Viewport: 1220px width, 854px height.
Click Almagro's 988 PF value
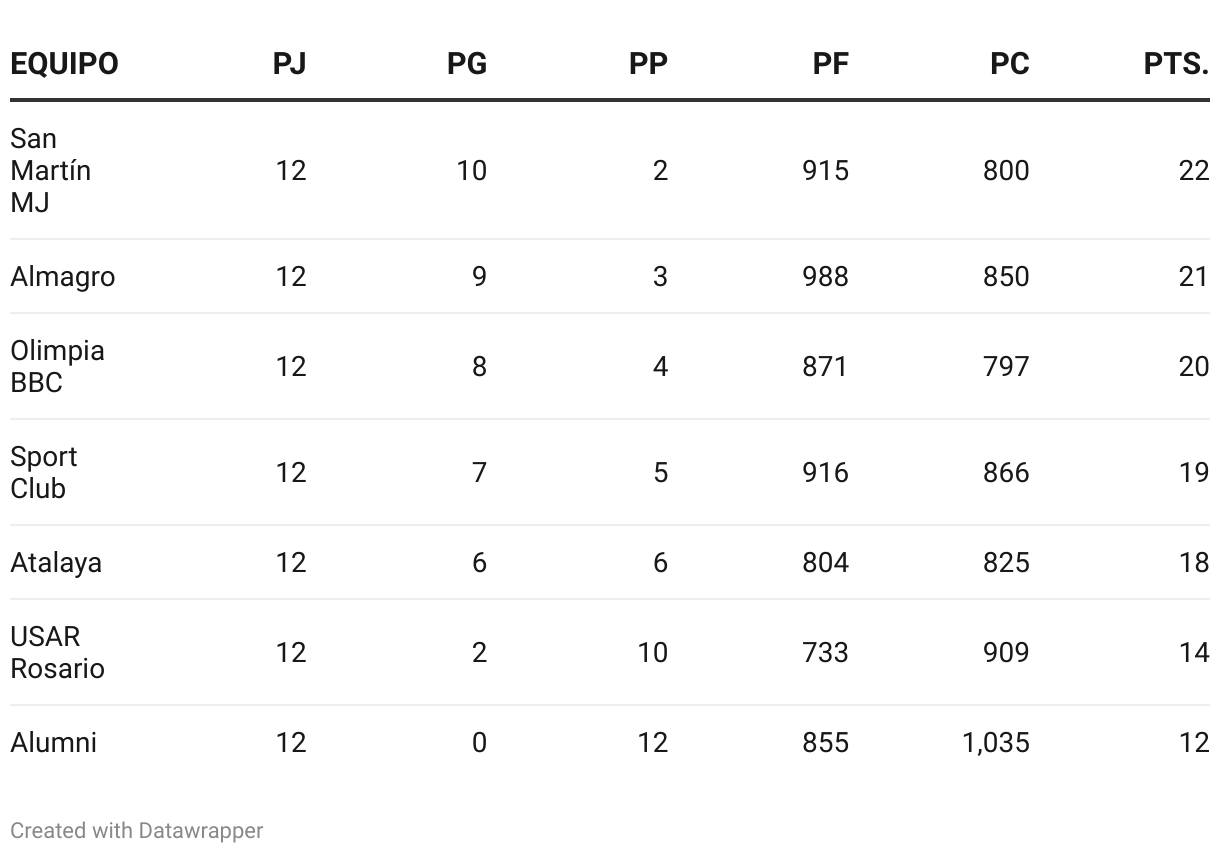tap(825, 277)
